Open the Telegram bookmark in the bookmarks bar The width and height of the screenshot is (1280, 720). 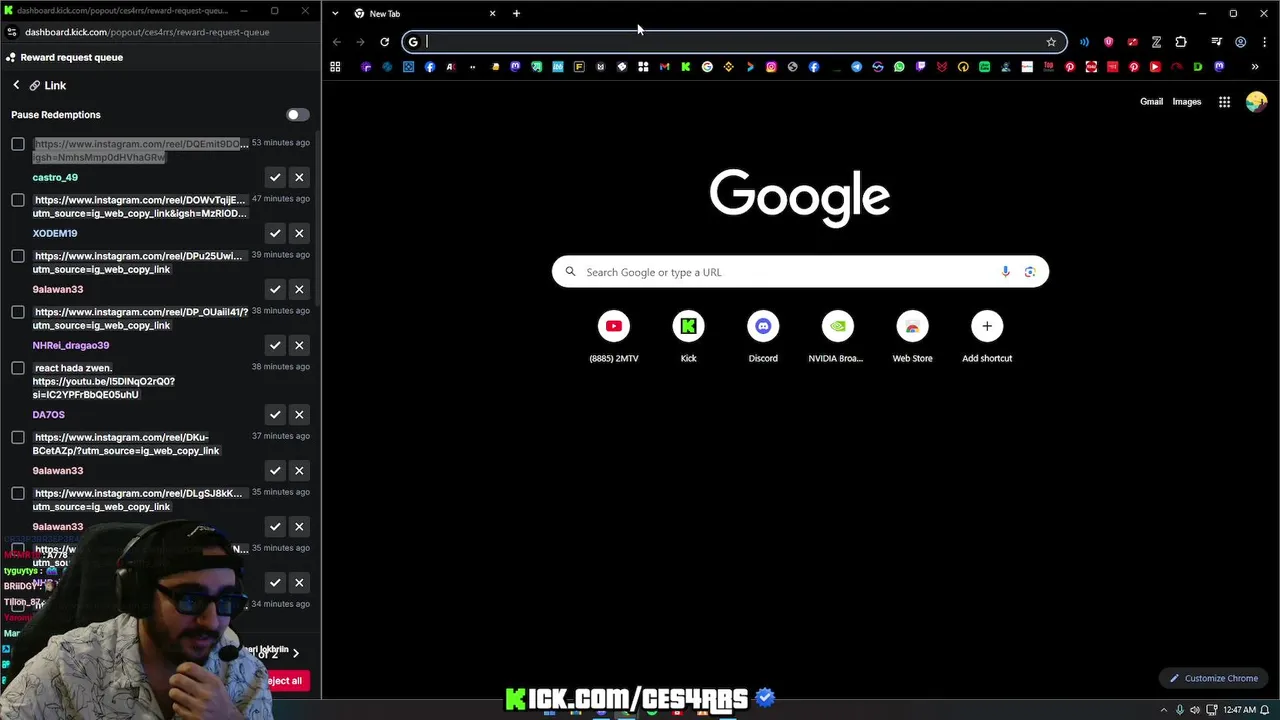pos(856,67)
